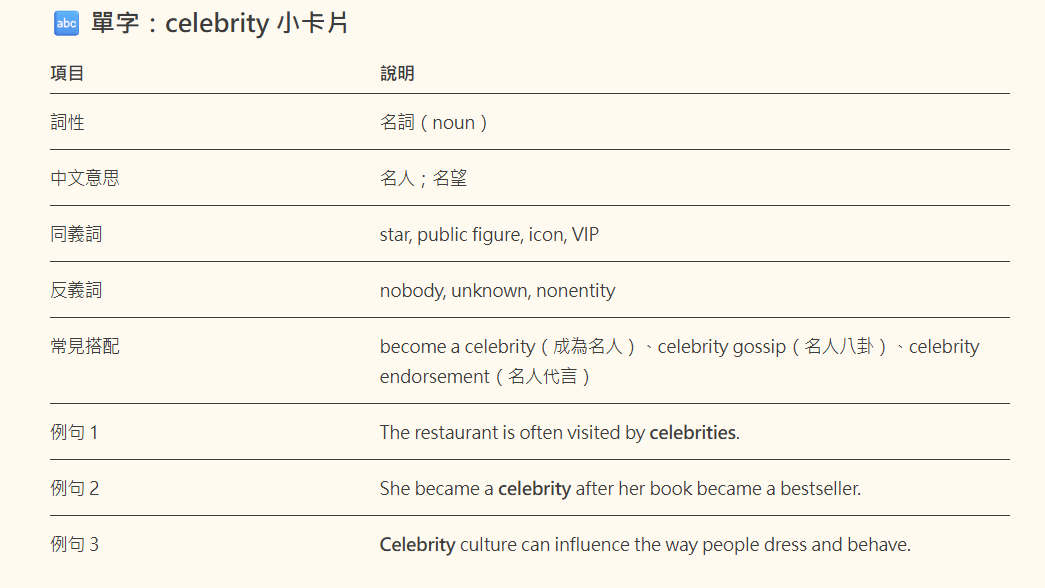Click the 名詞 (noun) cell
This screenshot has width=1045, height=588.
[x=434, y=123]
